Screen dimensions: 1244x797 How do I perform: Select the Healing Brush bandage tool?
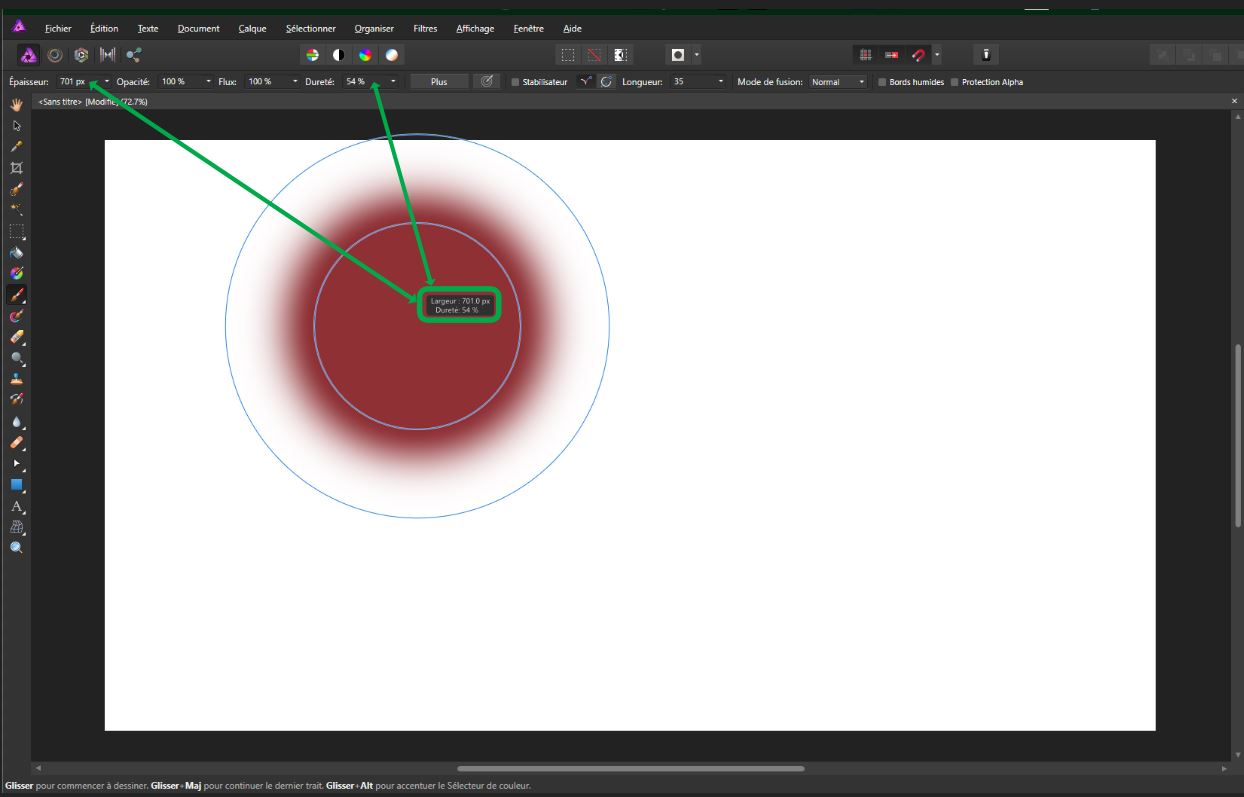click(x=17, y=442)
